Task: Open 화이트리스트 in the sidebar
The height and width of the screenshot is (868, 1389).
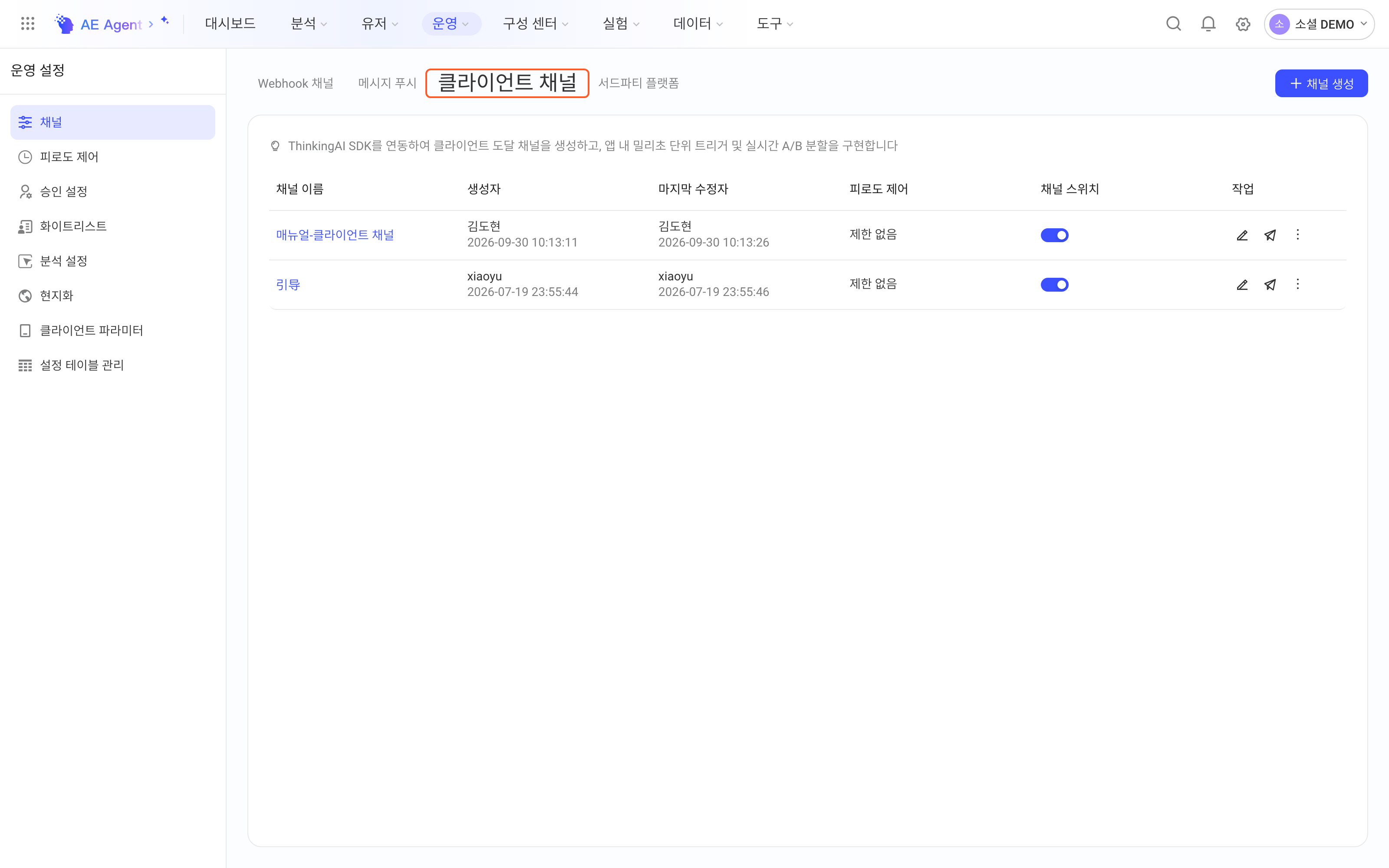Action: [x=112, y=226]
